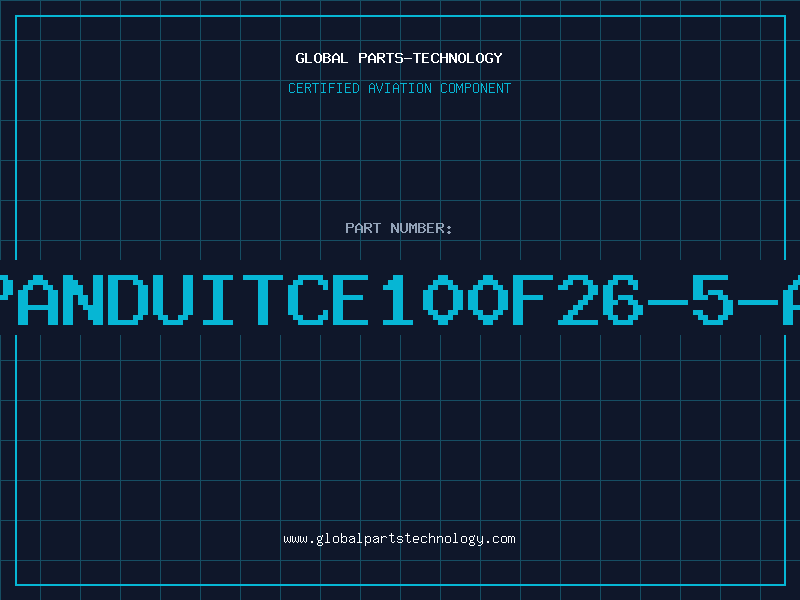Click the www prefix of the website URL
800x600 pixels.
click(x=296, y=539)
